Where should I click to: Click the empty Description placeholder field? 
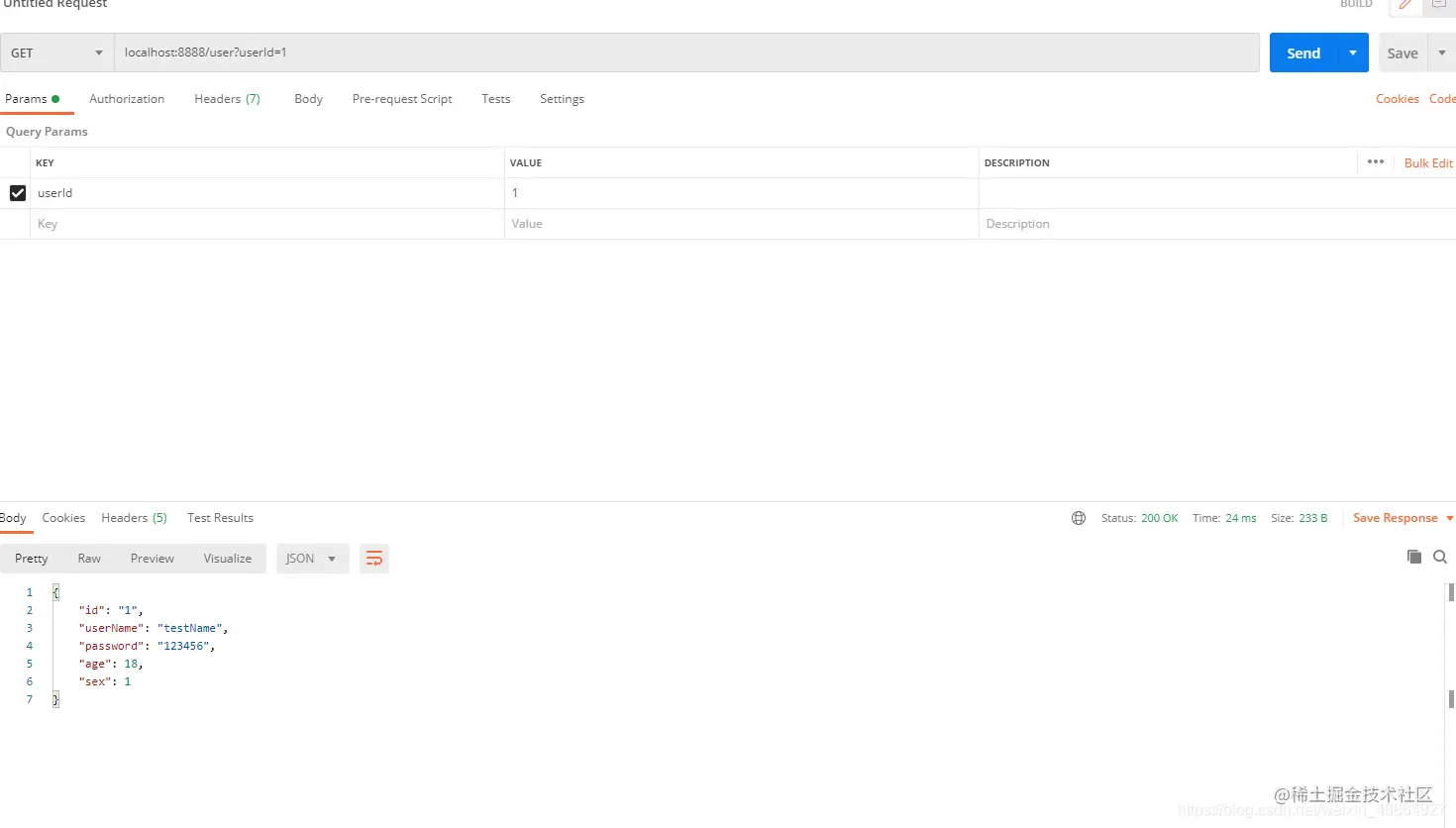(x=1217, y=224)
